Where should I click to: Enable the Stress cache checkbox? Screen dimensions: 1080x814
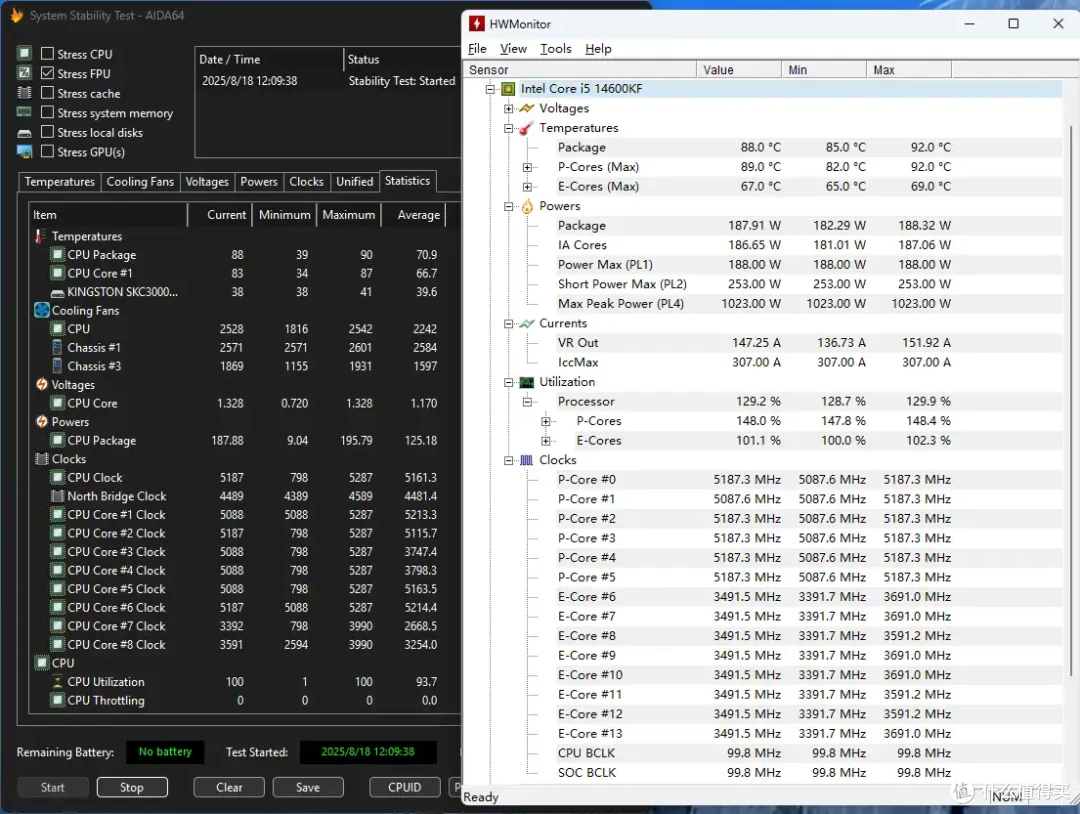click(x=48, y=93)
